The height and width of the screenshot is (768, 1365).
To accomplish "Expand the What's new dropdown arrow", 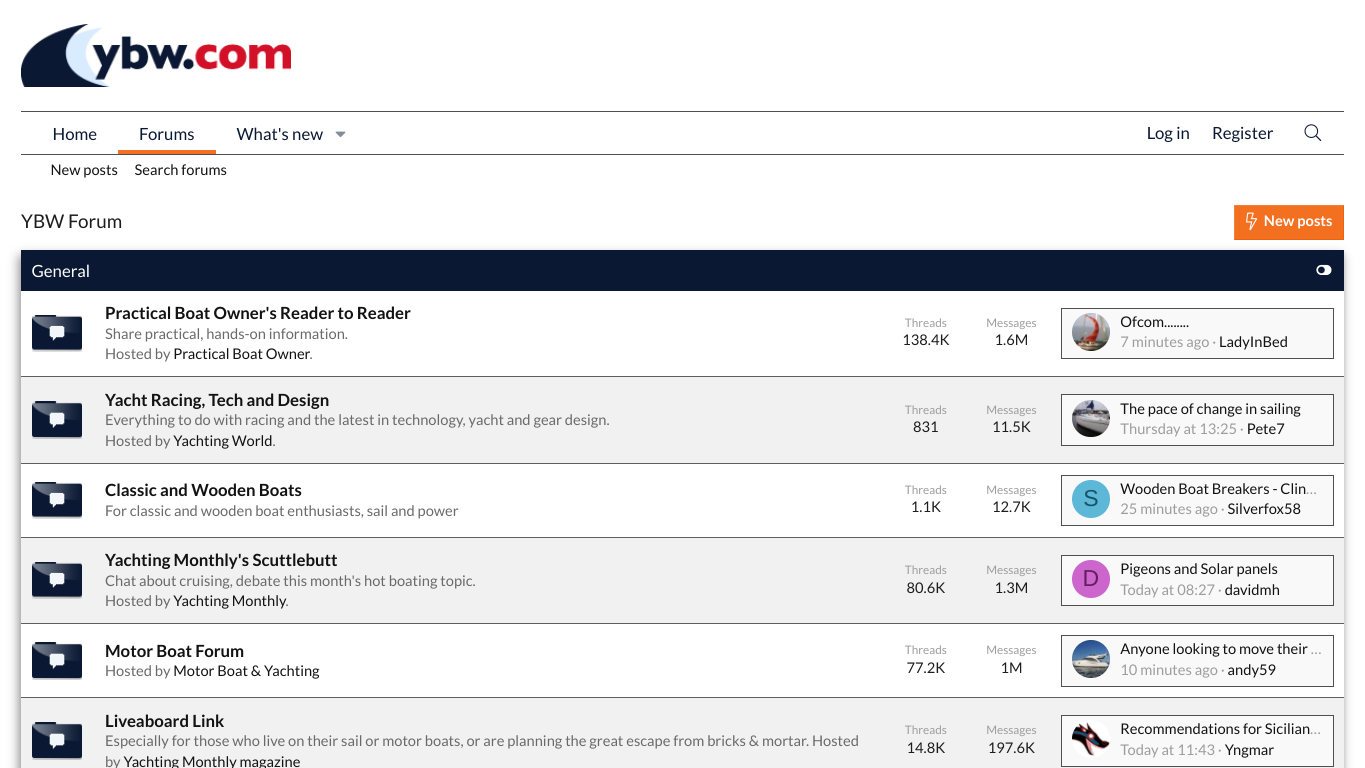I will [x=340, y=134].
